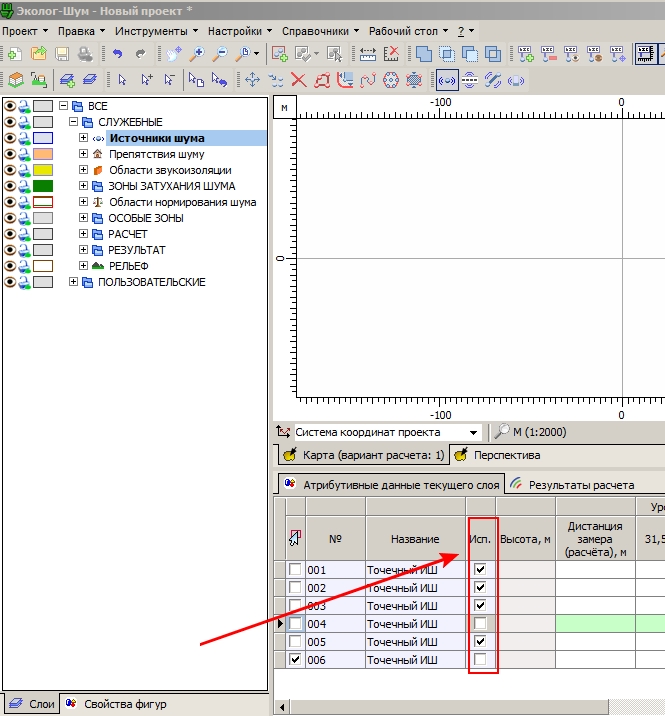
Task: Click the Undo arrow icon
Action: [117, 54]
